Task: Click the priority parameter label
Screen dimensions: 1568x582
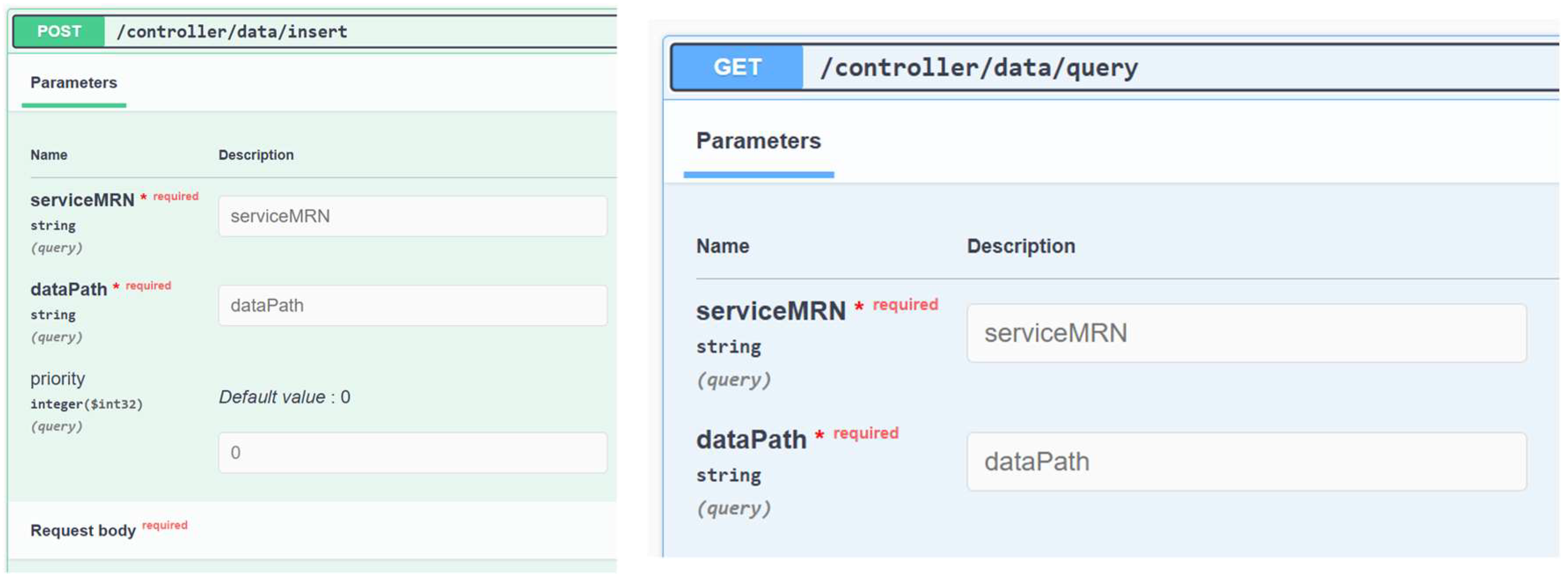Action: tap(58, 379)
